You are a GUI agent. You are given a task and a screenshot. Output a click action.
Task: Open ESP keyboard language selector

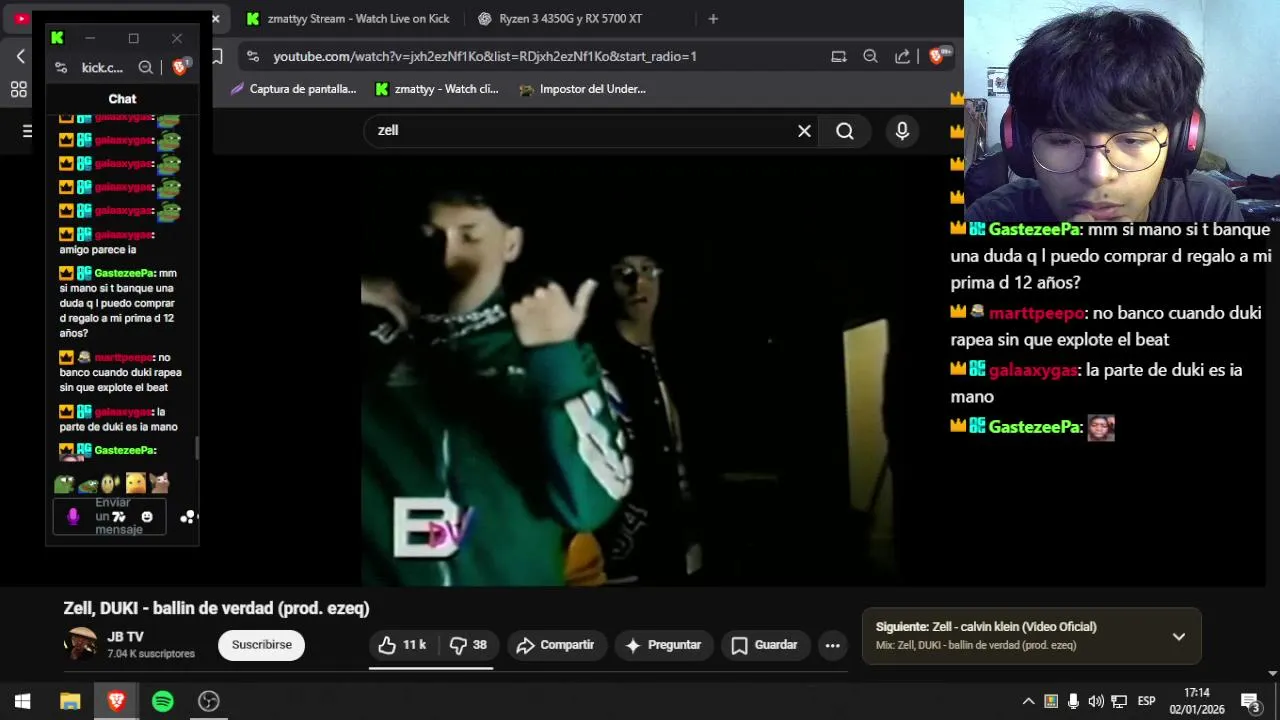(x=1147, y=701)
